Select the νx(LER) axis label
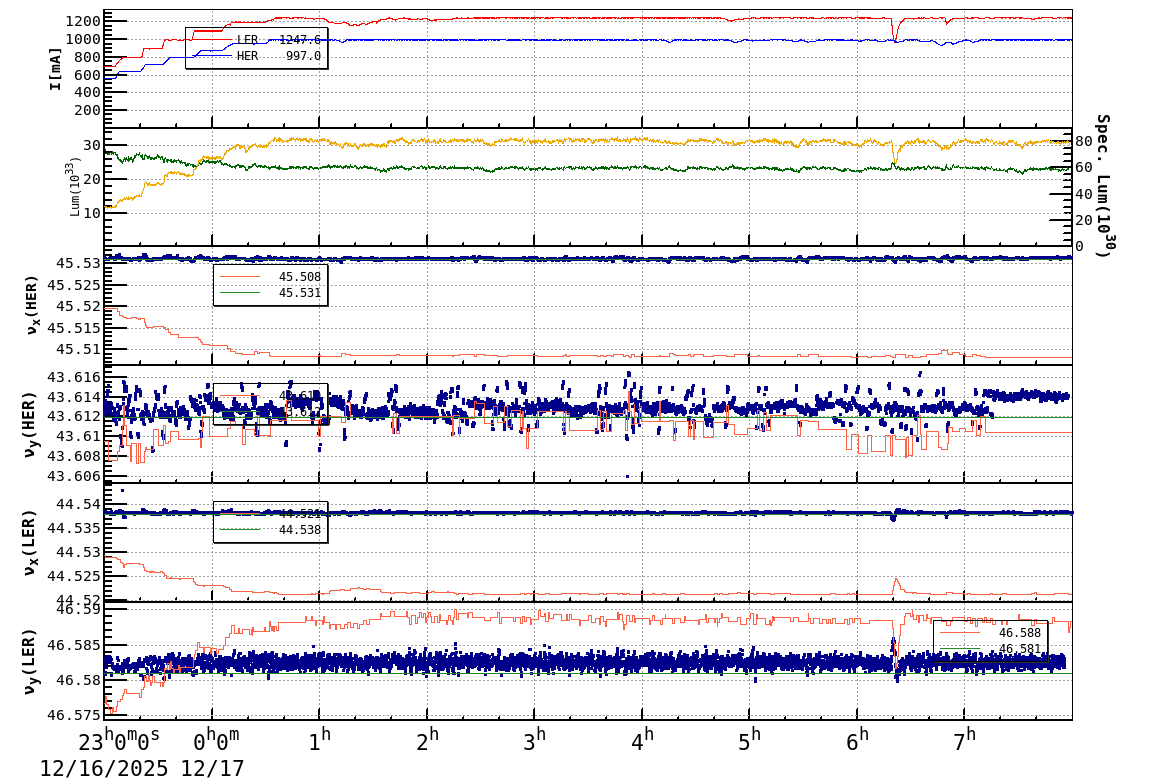The height and width of the screenshot is (782, 1154). [31, 542]
